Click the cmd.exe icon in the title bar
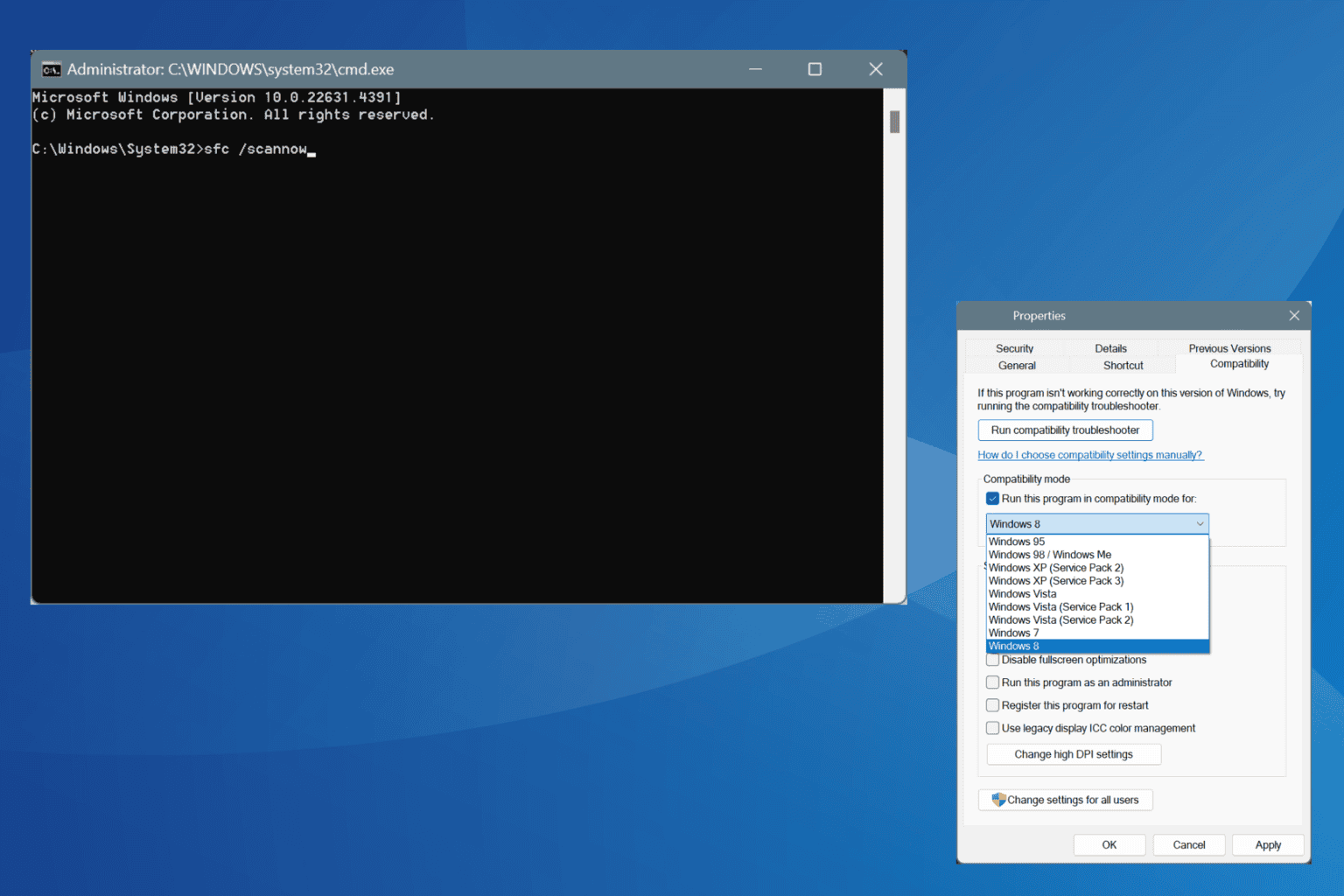This screenshot has width=1344, height=896. coord(52,69)
